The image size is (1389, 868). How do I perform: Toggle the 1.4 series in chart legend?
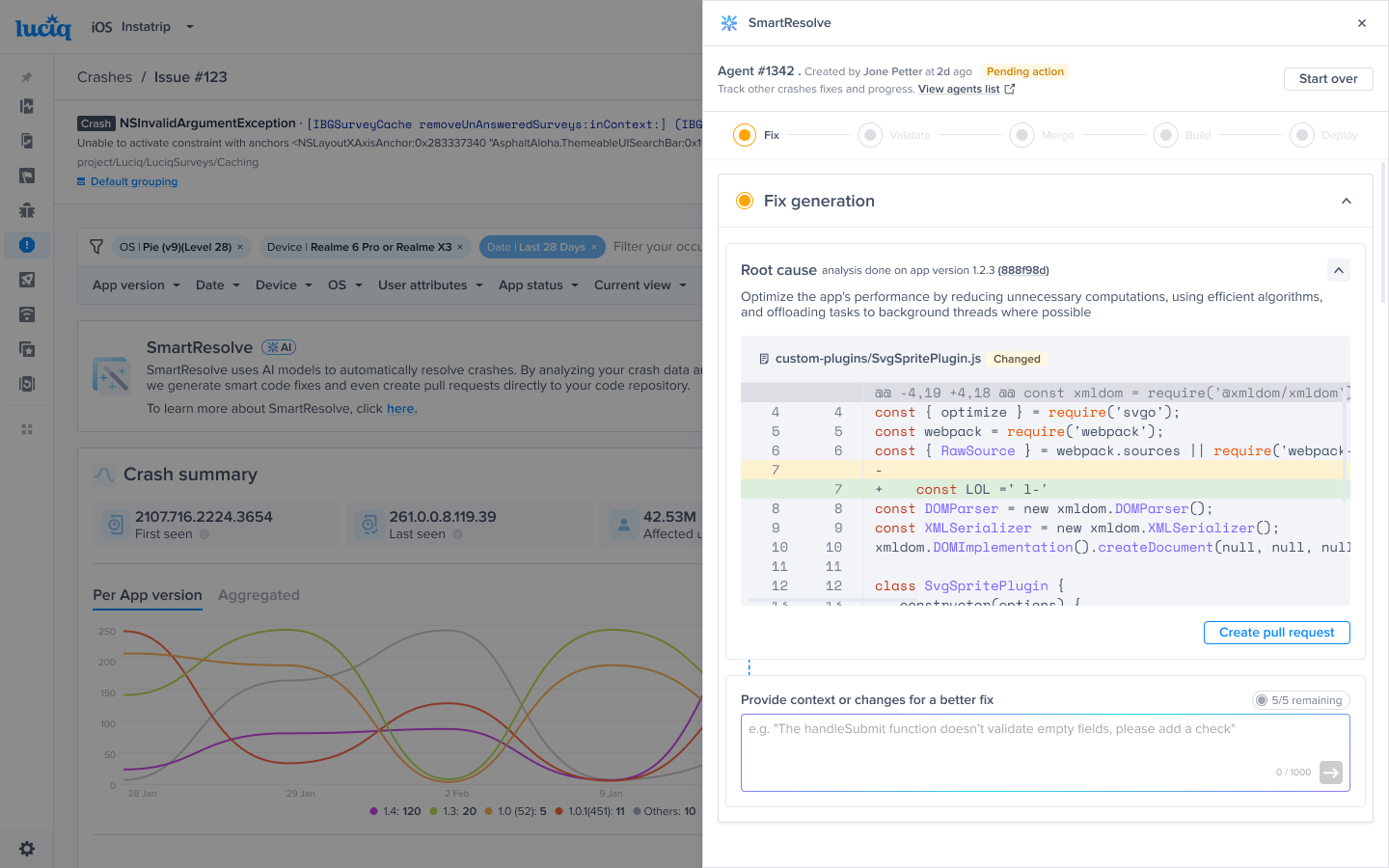coord(395,811)
